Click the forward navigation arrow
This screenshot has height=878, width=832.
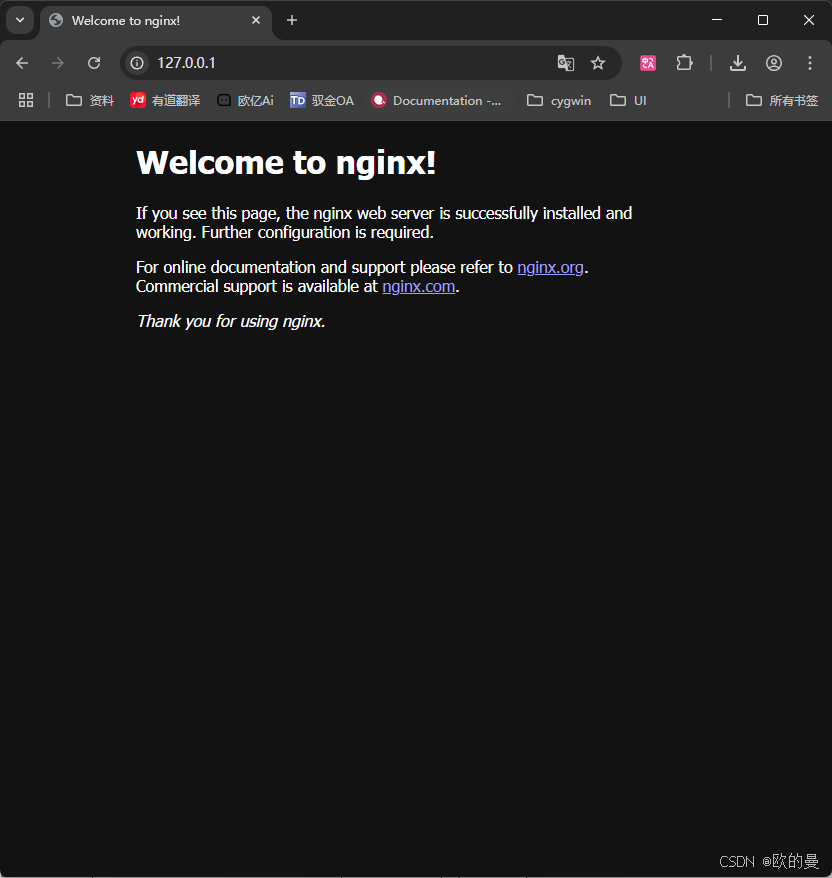click(x=58, y=63)
